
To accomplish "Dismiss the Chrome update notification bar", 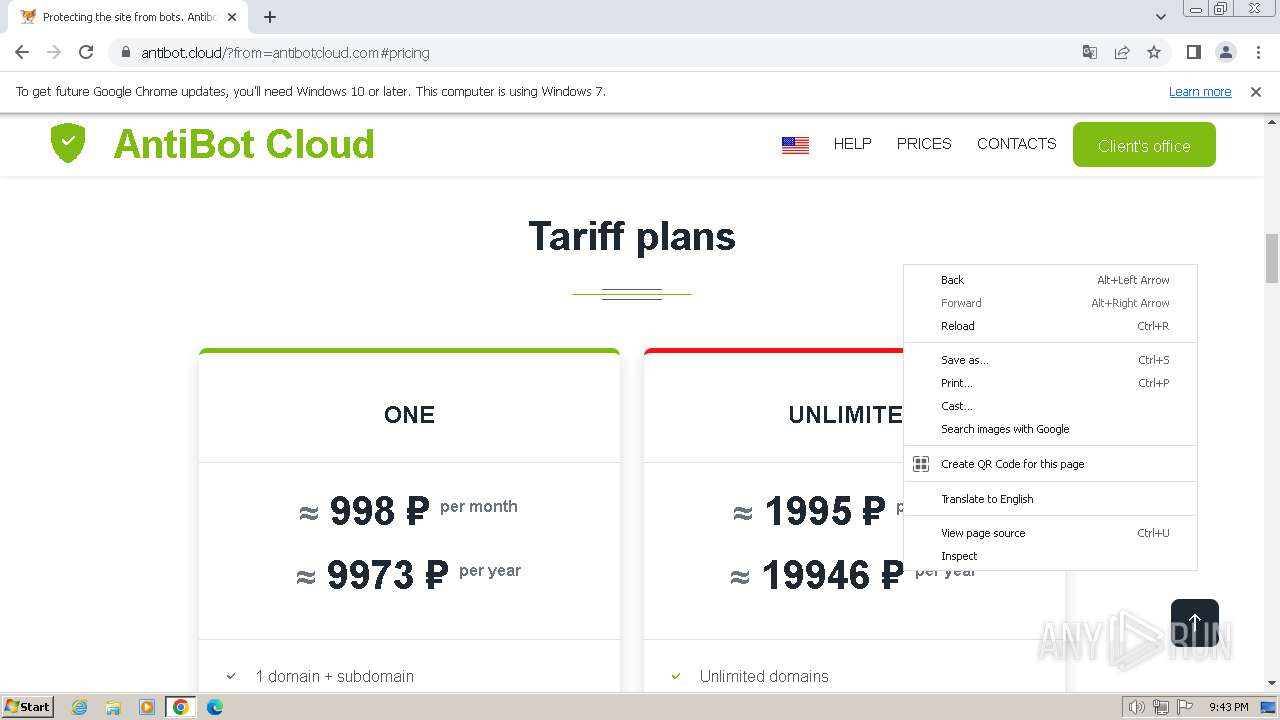I will point(1256,91).
